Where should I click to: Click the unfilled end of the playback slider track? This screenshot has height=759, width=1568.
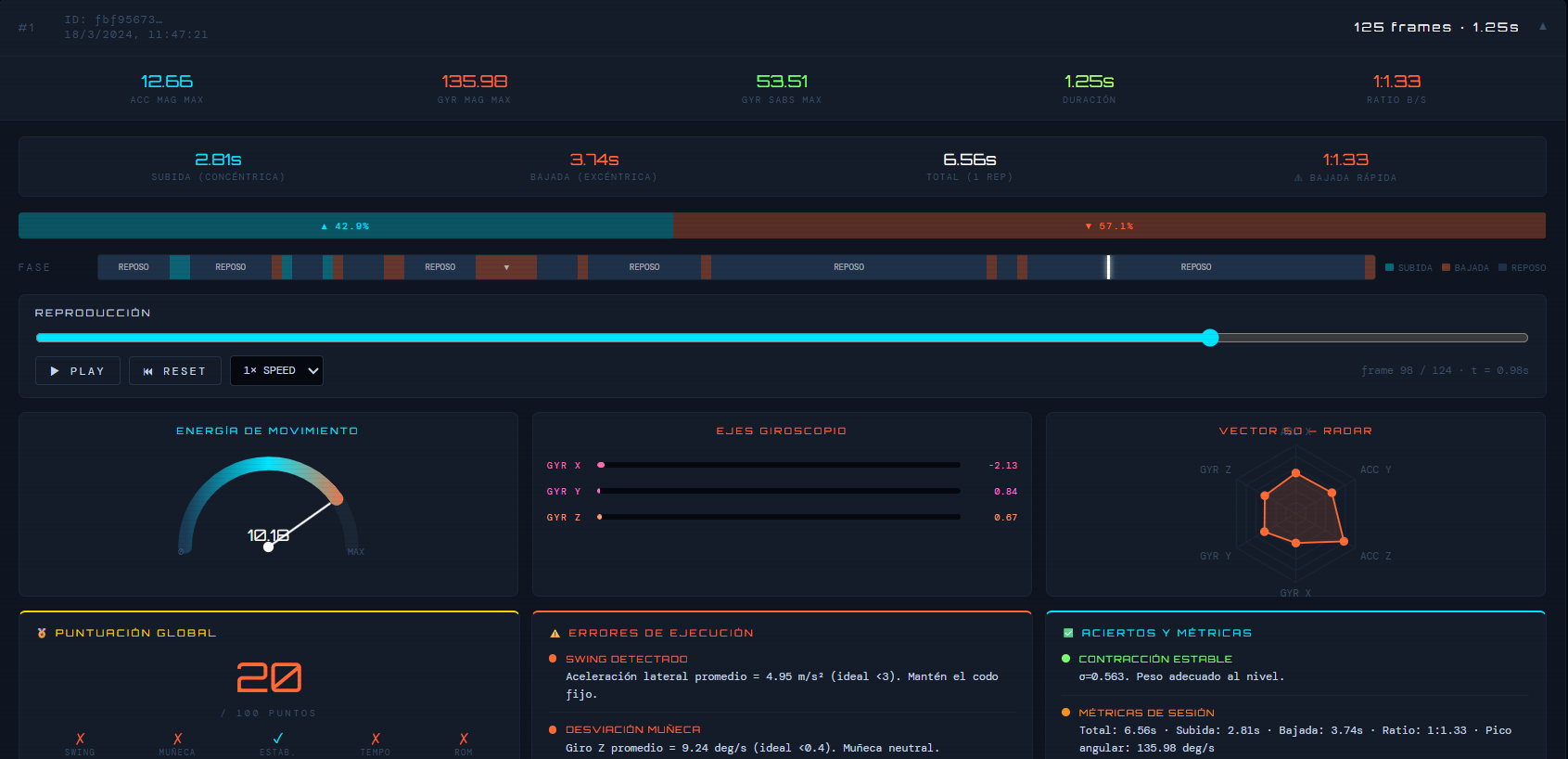click(x=1372, y=338)
